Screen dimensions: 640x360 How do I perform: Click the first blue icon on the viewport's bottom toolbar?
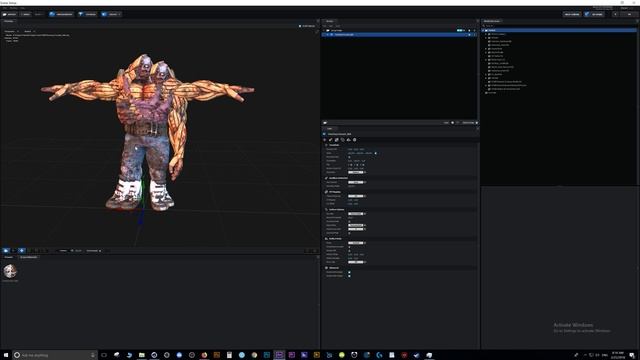6,251
